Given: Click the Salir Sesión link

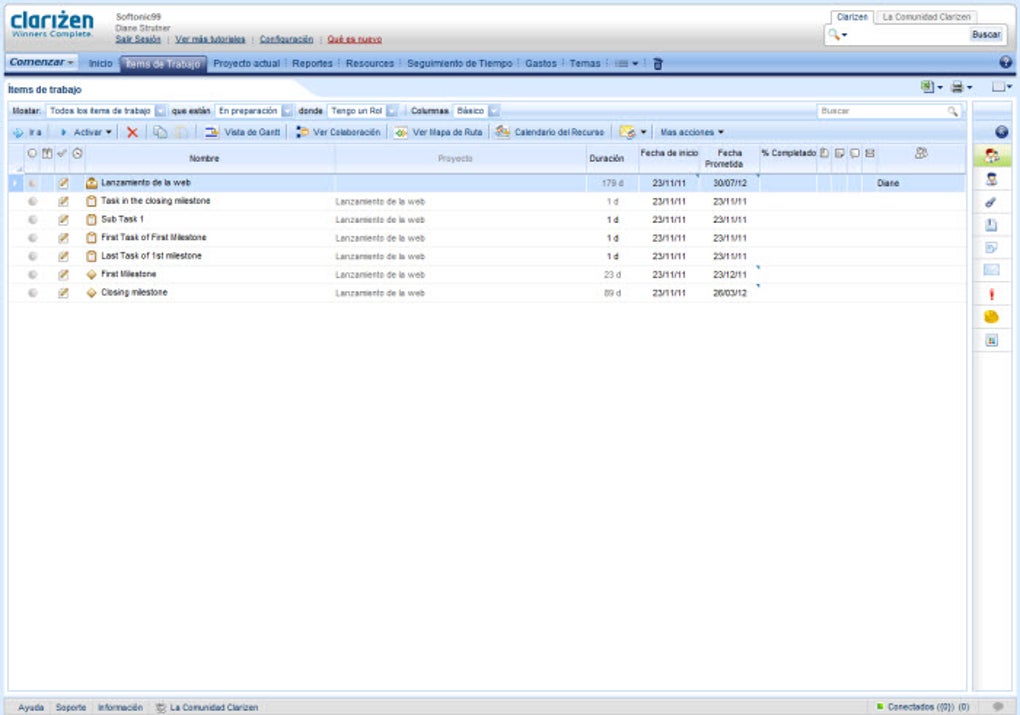Looking at the screenshot, I should tap(138, 39).
